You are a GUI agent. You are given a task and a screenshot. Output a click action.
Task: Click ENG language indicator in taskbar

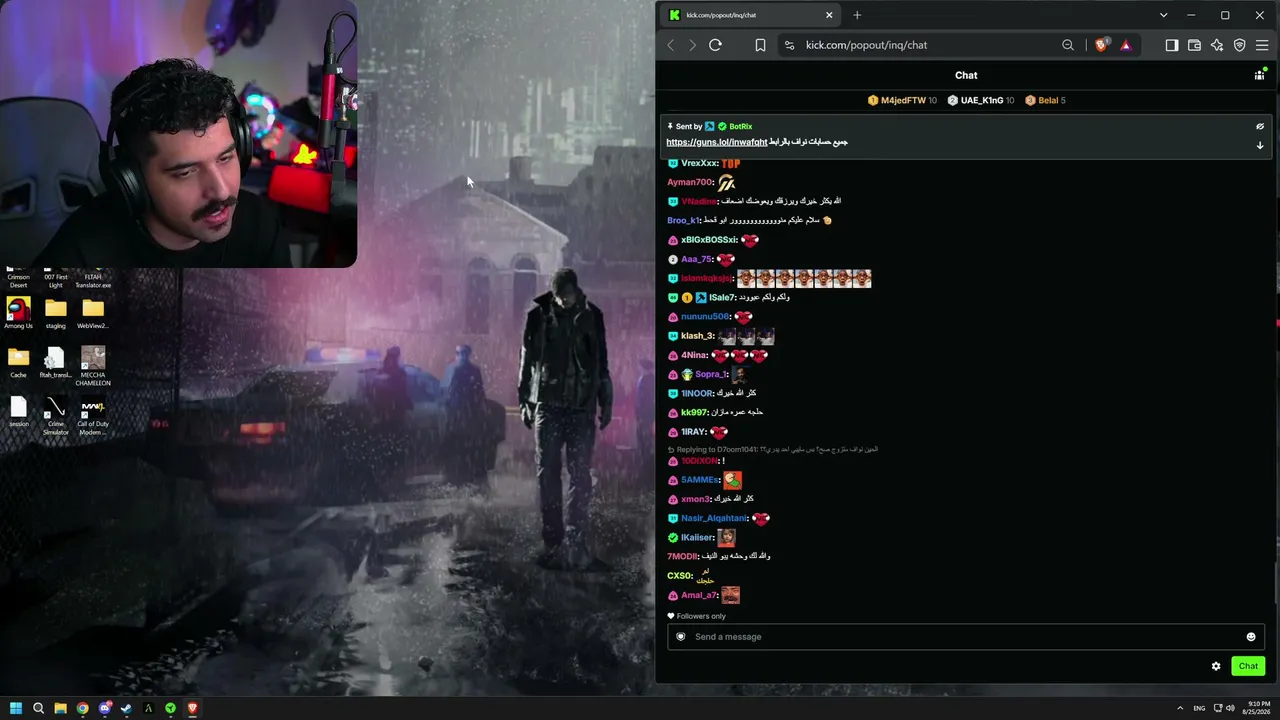point(1199,709)
